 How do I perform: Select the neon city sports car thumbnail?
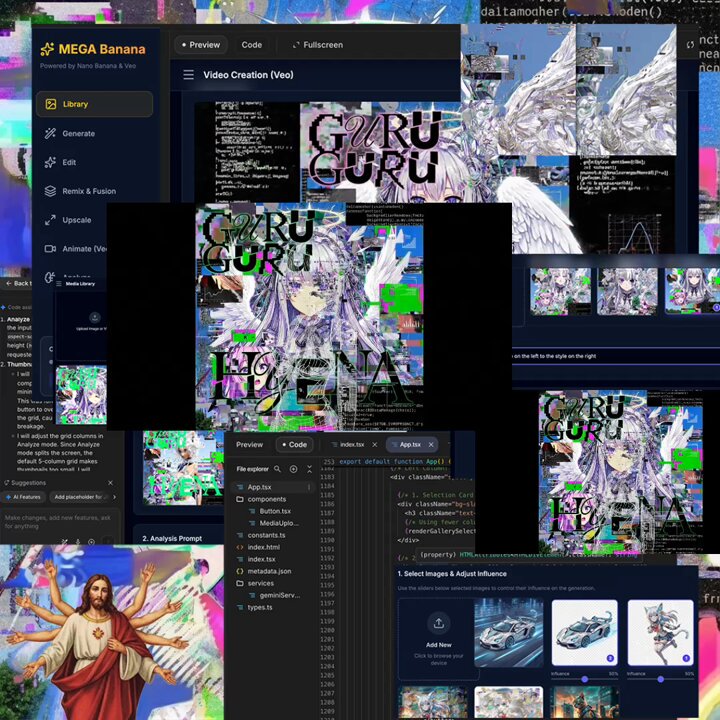[x=508, y=633]
